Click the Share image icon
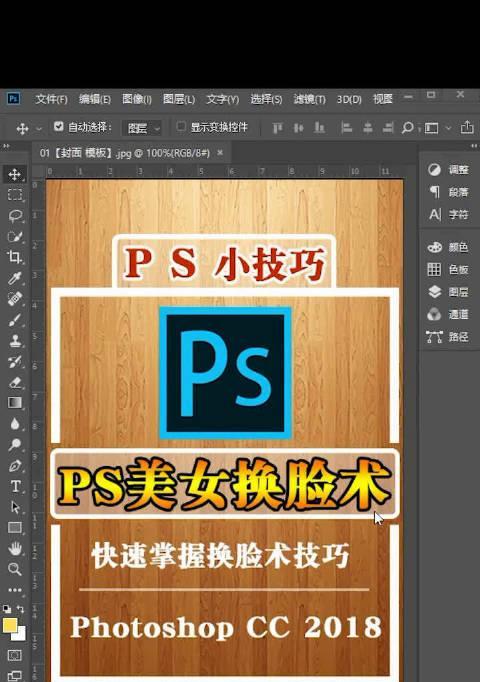480x682 pixels. click(467, 127)
